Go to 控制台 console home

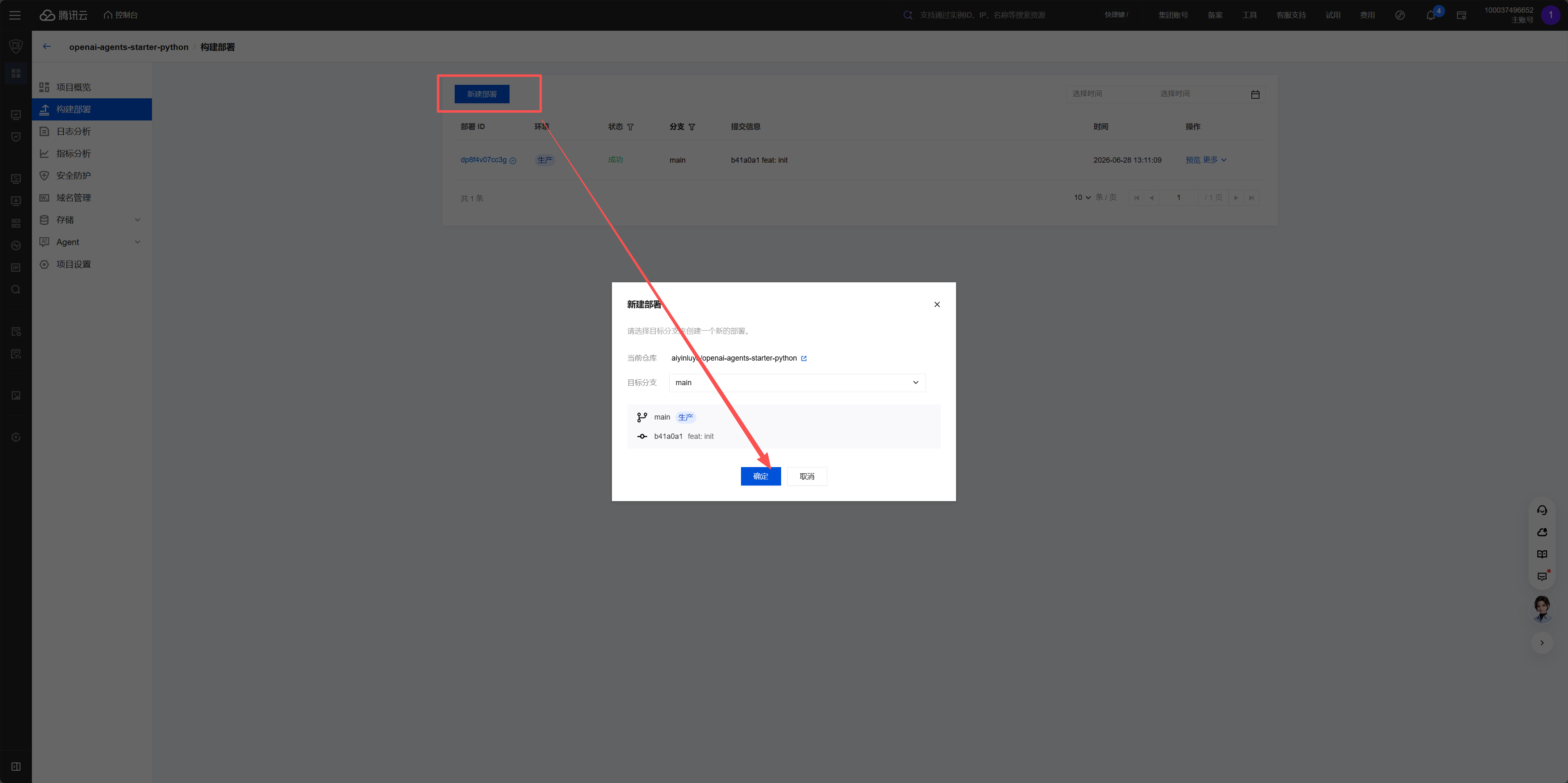coord(120,15)
